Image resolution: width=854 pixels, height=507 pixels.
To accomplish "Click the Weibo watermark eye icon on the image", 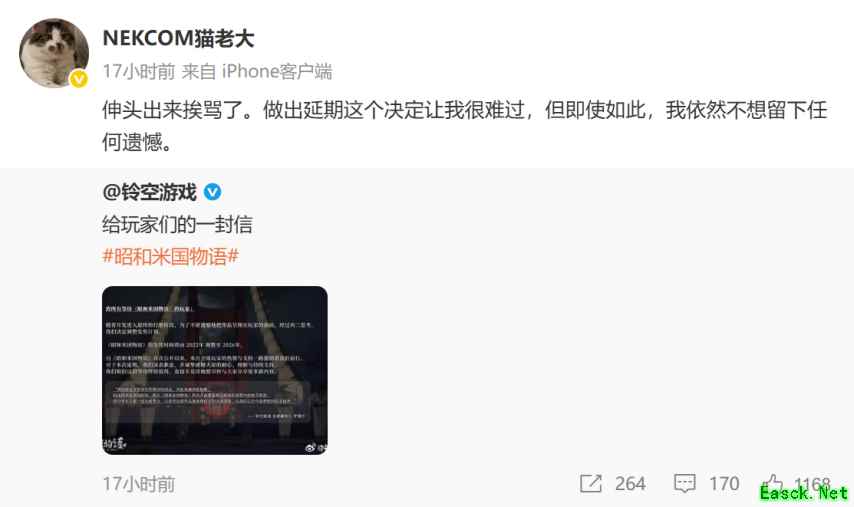I will [x=310, y=448].
